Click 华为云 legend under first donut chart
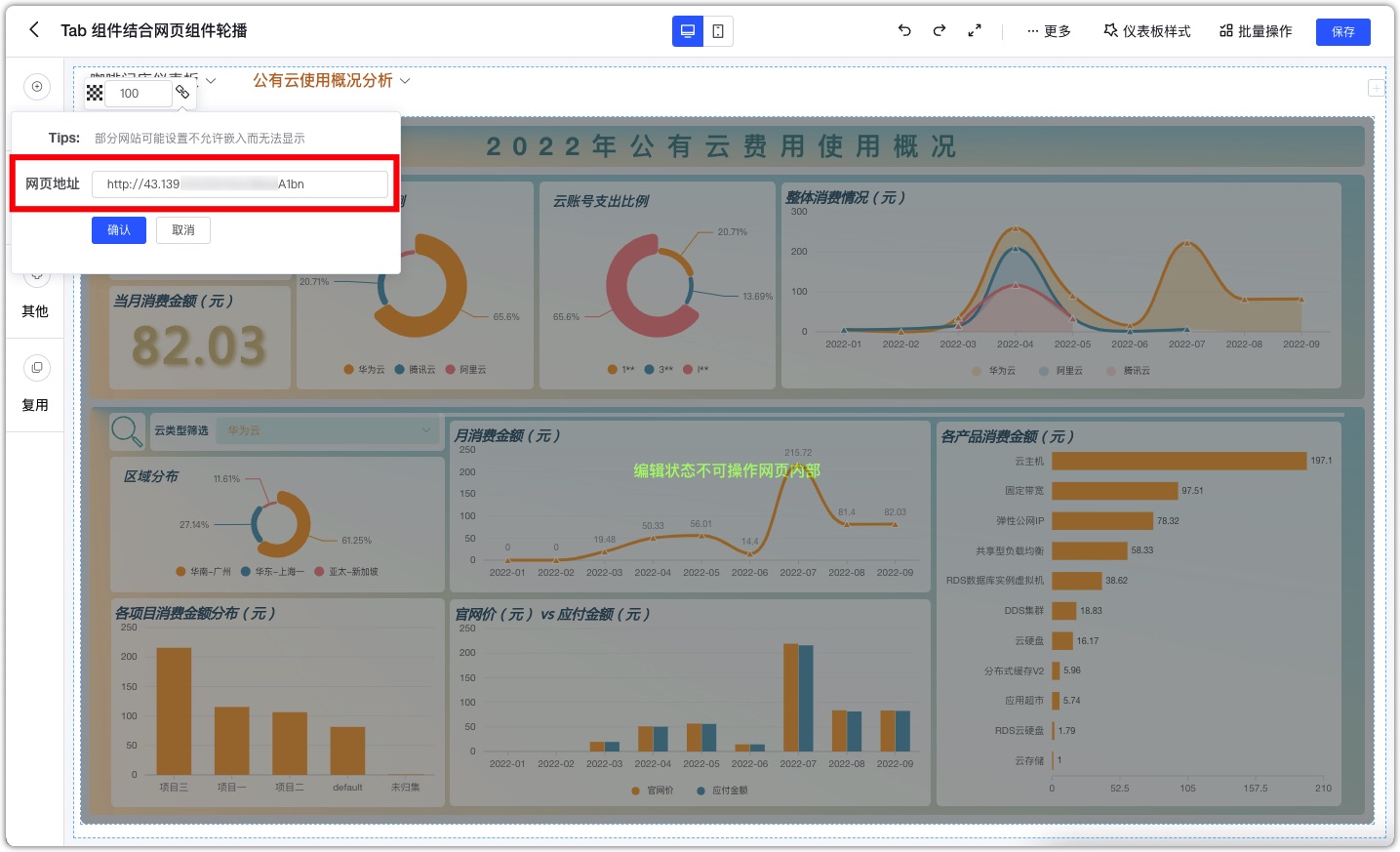The image size is (1400, 852). (x=365, y=370)
